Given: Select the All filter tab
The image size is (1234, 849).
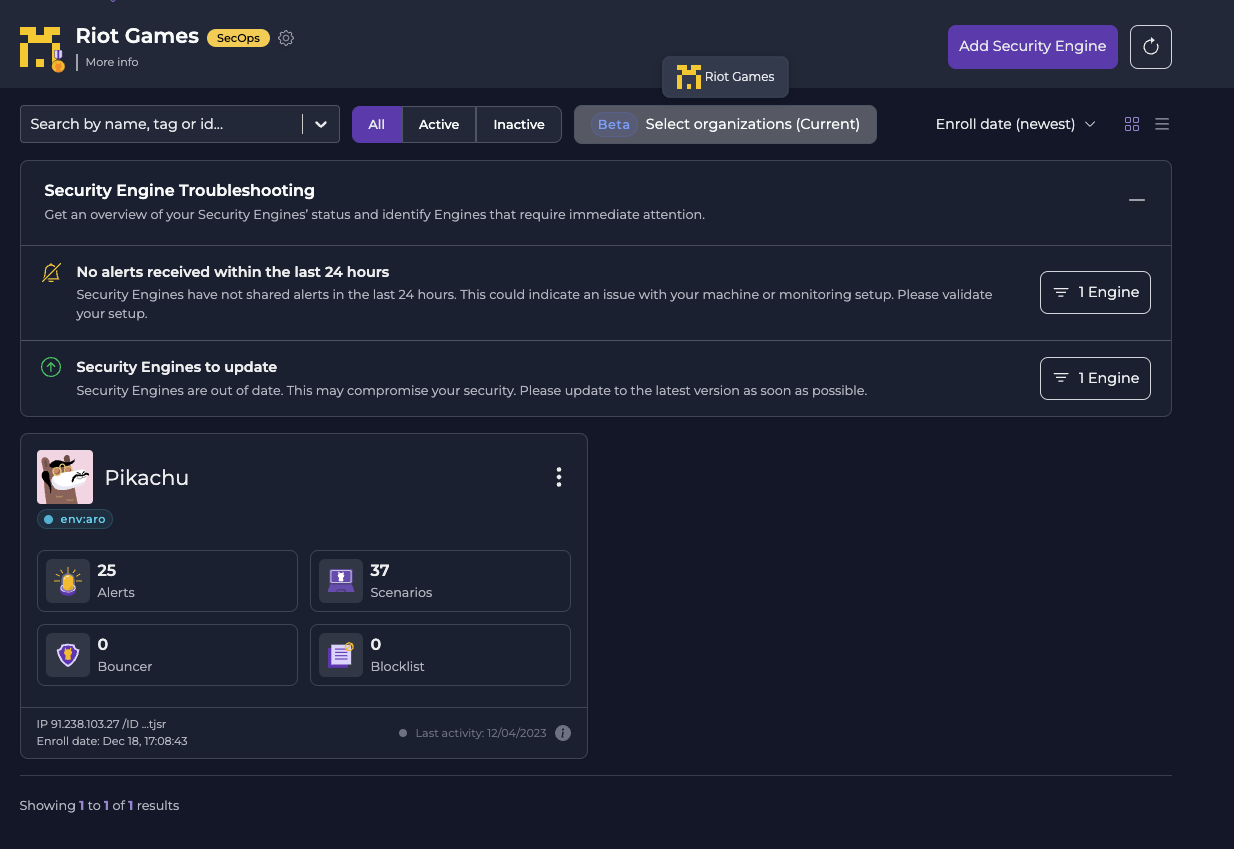Looking at the screenshot, I should point(377,124).
